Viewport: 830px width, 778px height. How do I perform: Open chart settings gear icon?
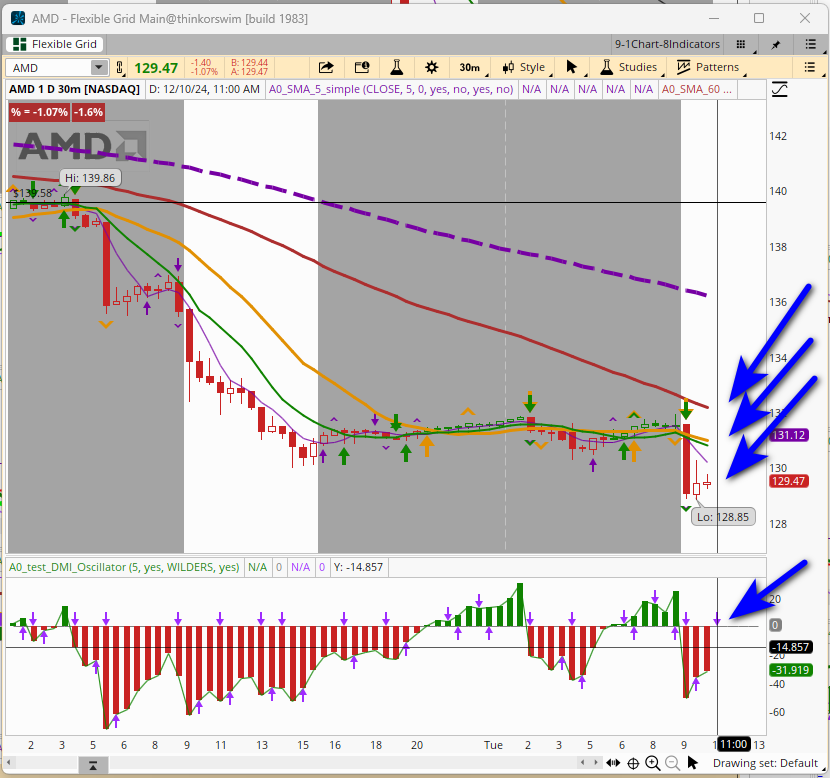pyautogui.click(x=431, y=67)
